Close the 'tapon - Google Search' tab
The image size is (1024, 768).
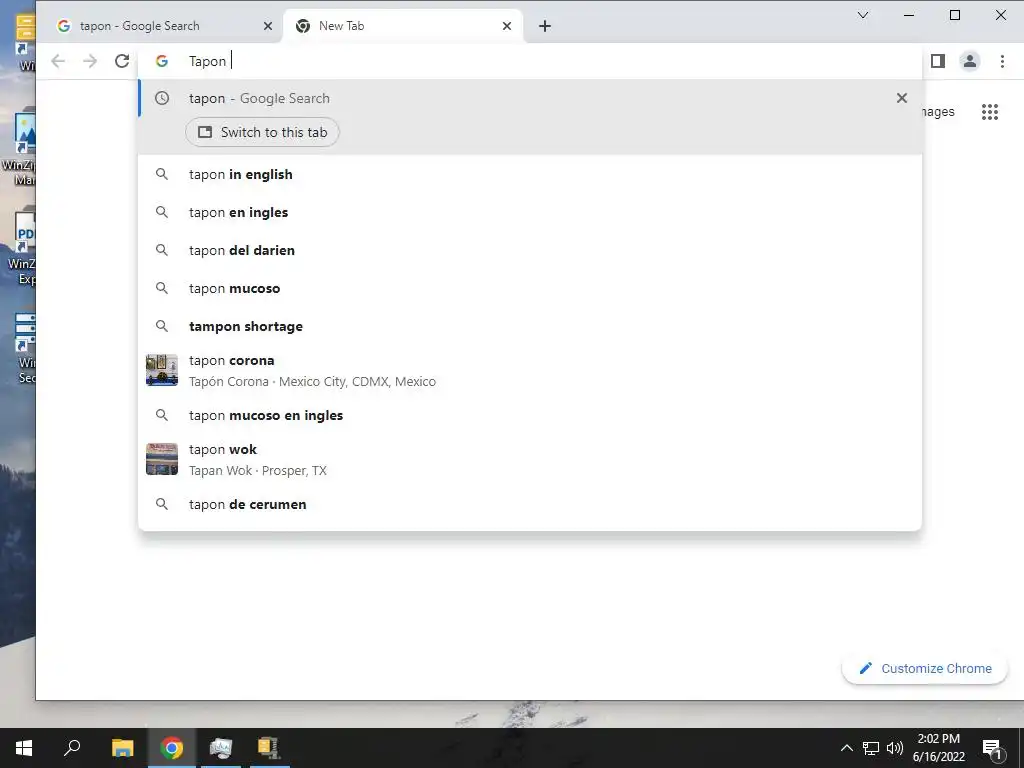click(x=268, y=26)
